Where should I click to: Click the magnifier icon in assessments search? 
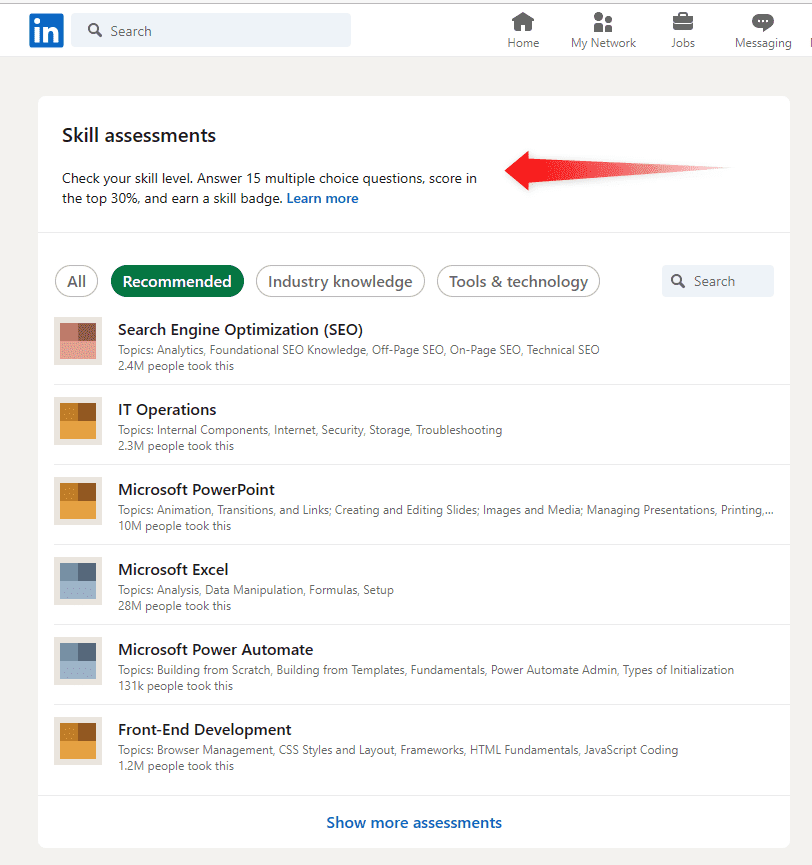coord(678,281)
